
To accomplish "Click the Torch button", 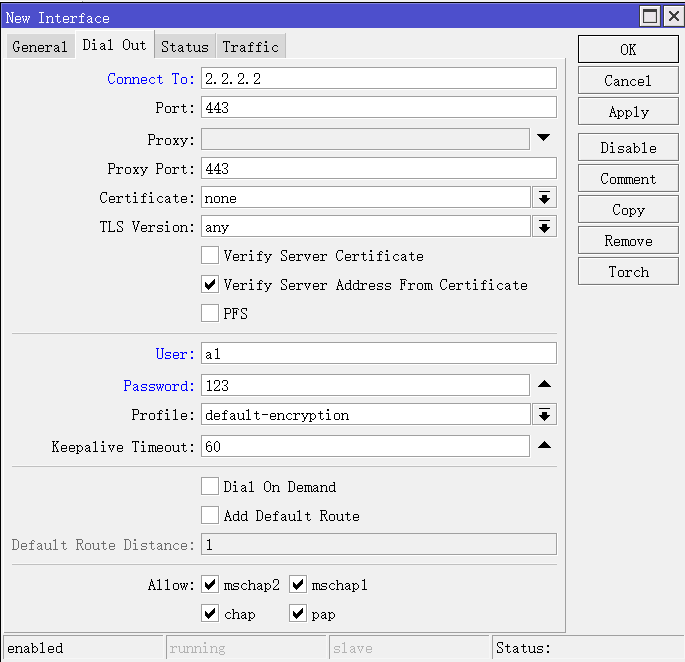I will 628,272.
